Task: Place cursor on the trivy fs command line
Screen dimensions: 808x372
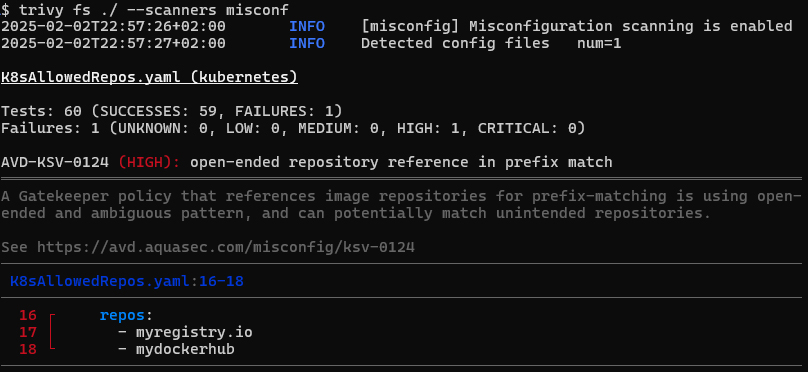Action: click(145, 9)
